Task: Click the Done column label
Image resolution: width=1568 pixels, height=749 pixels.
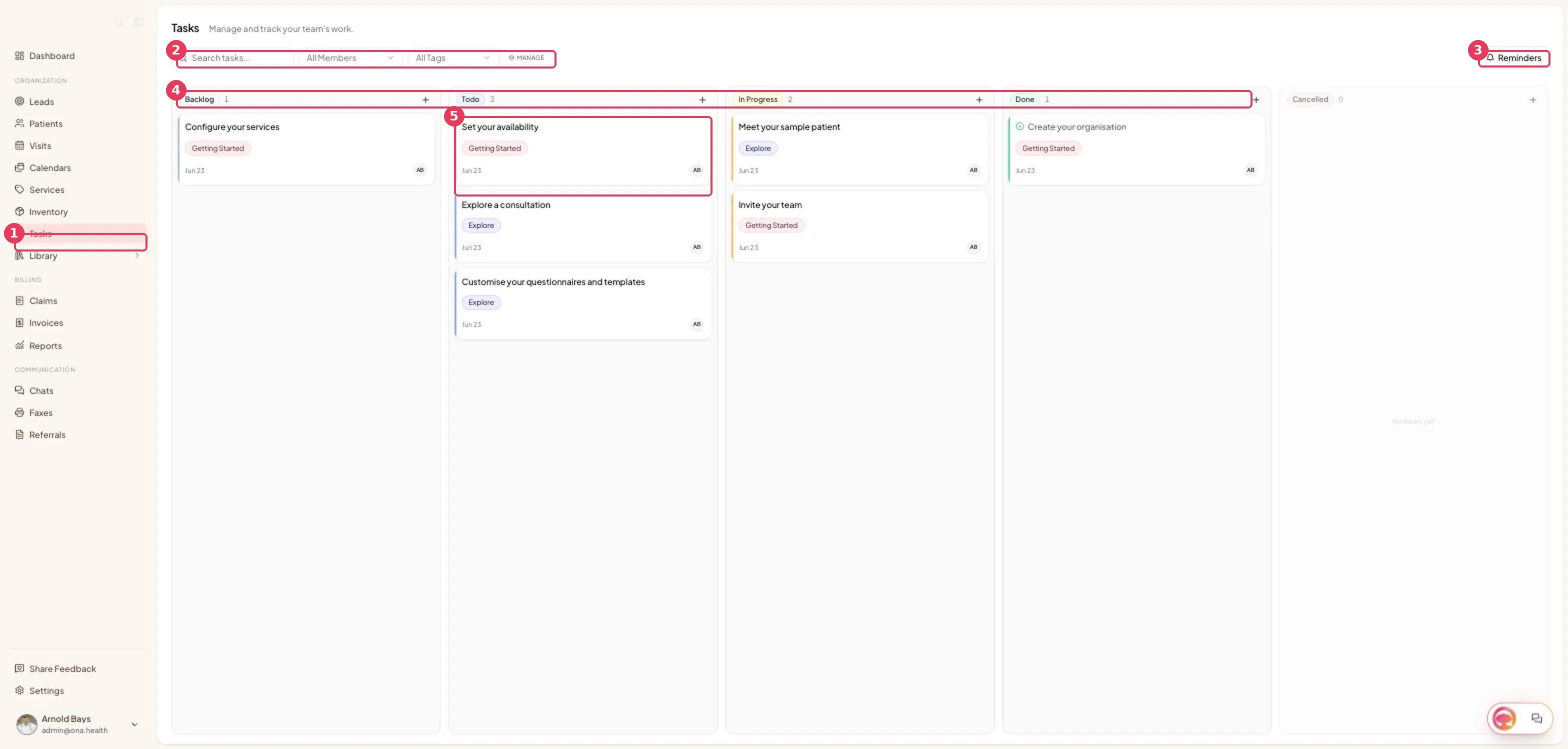Action: click(1024, 99)
